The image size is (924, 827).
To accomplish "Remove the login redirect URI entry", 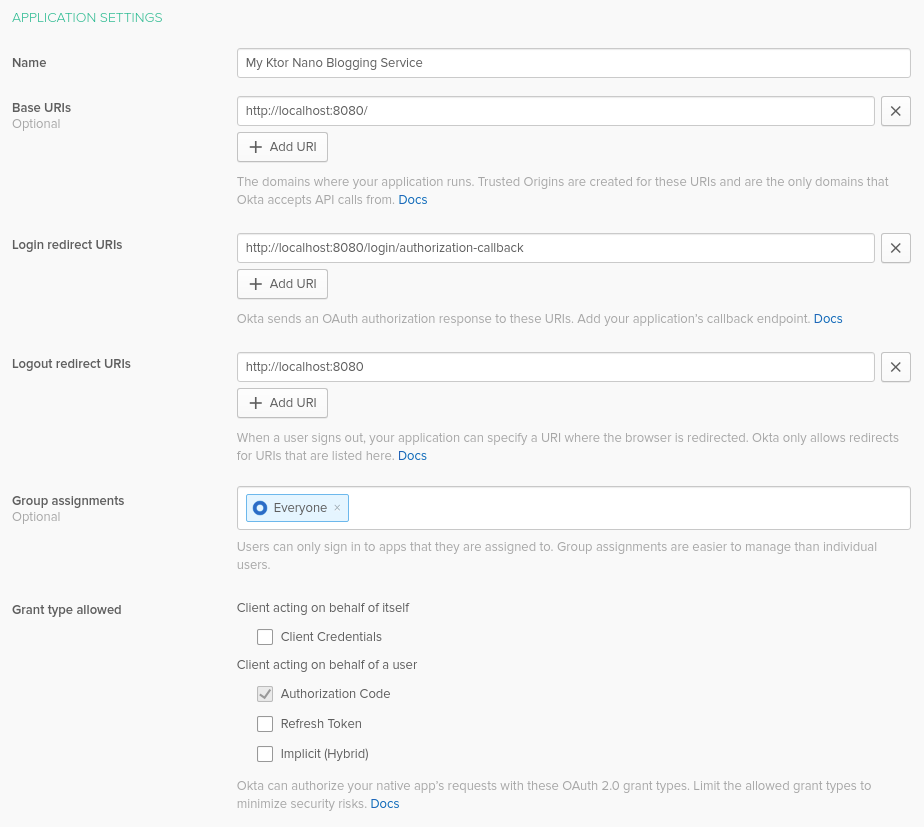I will coord(895,248).
